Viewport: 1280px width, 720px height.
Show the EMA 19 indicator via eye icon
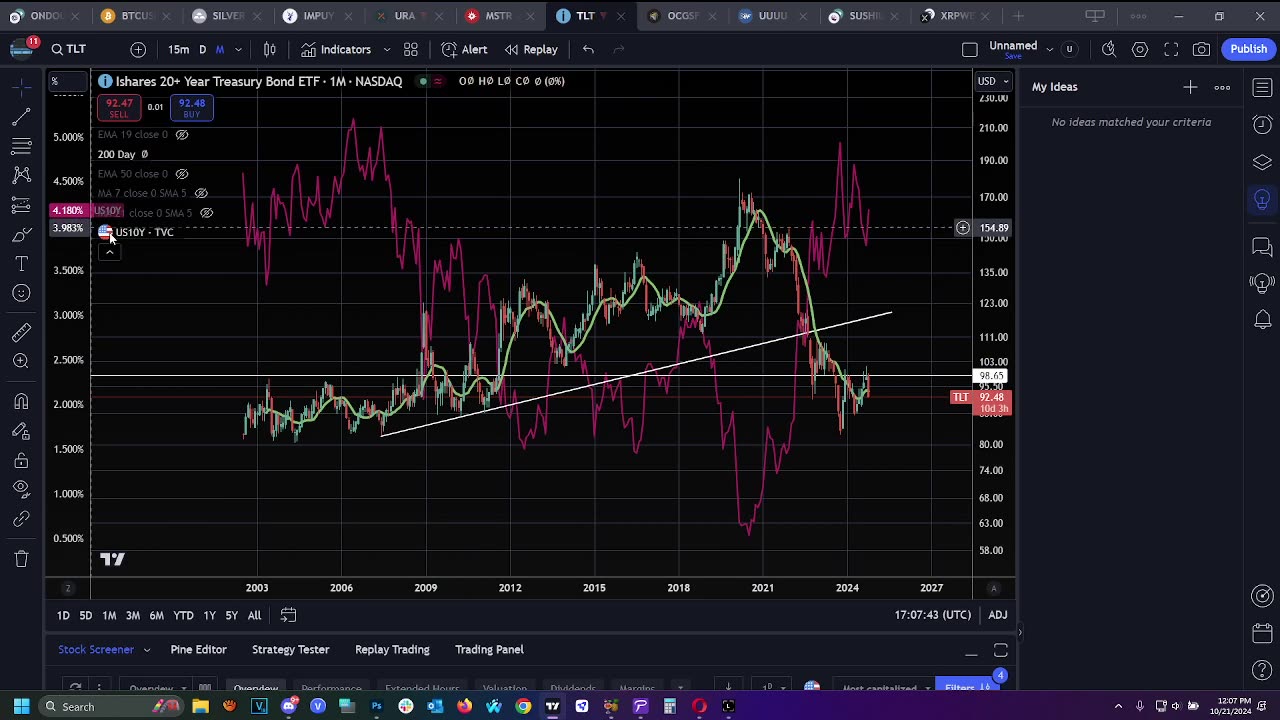[x=182, y=134]
